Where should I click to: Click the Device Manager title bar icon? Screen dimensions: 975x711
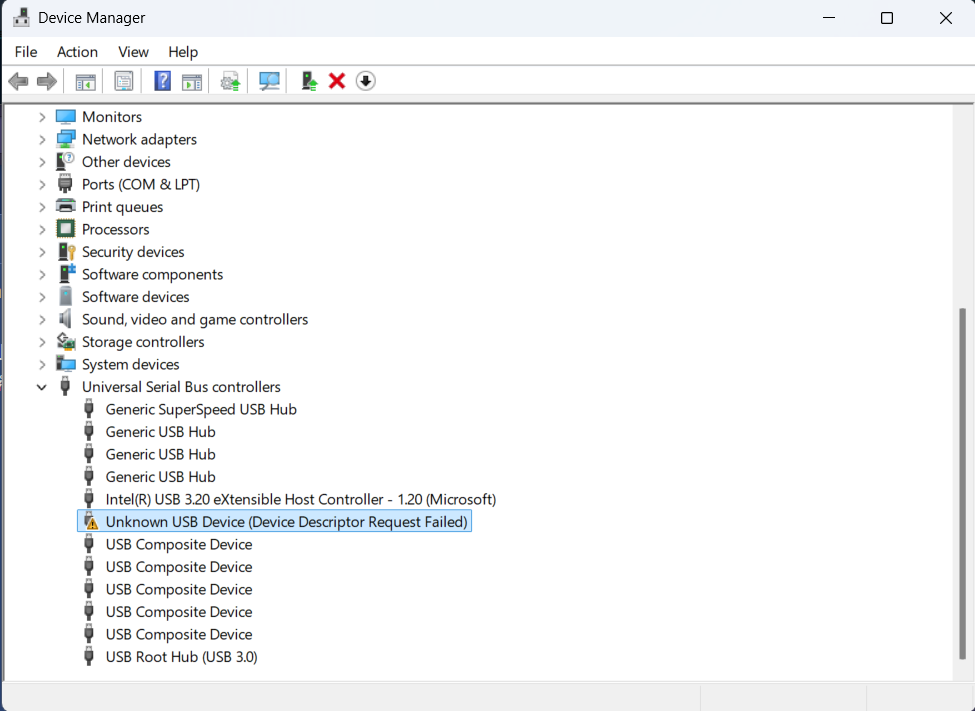pos(21,17)
